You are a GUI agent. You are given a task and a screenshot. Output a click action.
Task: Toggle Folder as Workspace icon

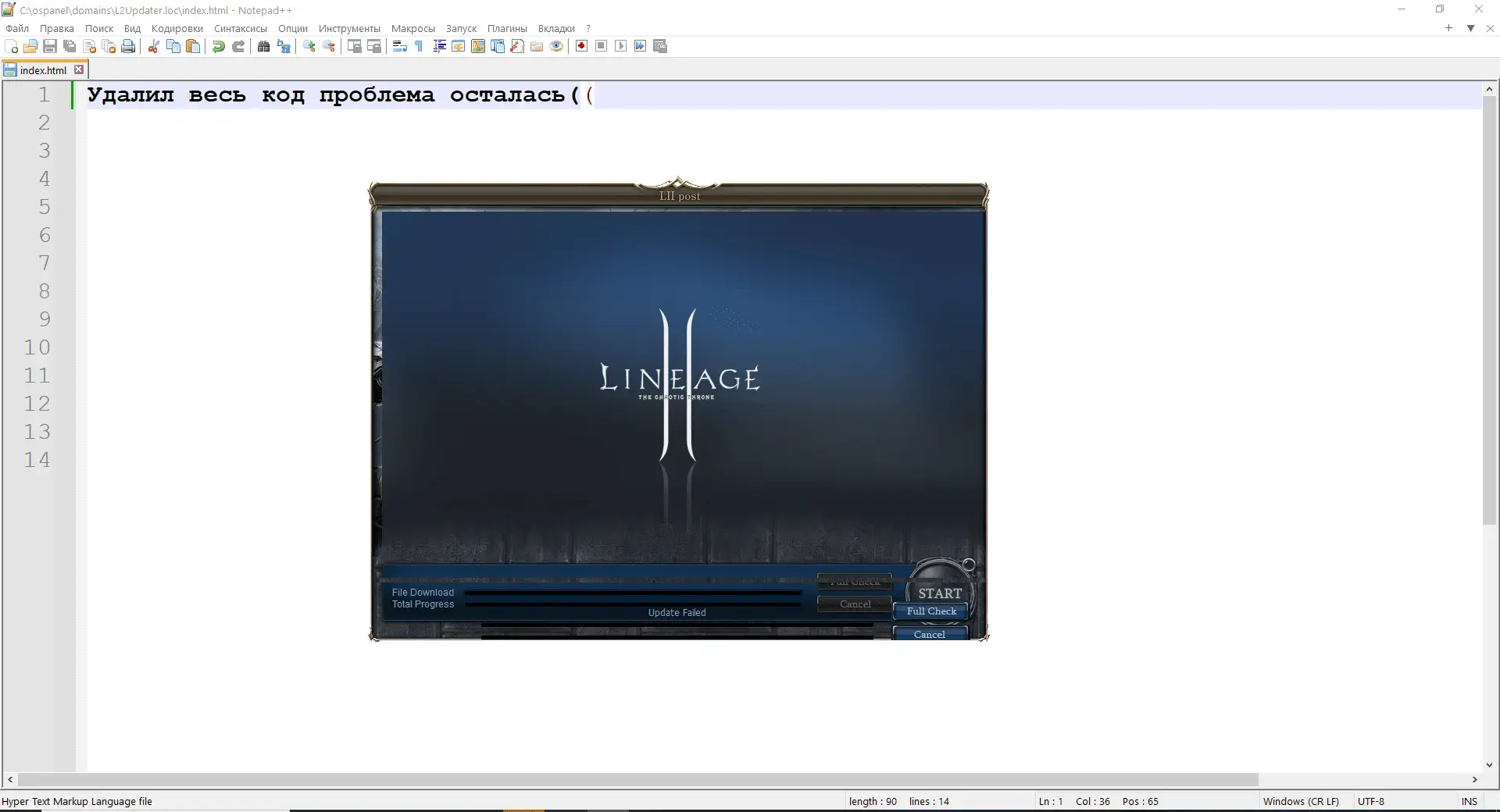pos(537,46)
